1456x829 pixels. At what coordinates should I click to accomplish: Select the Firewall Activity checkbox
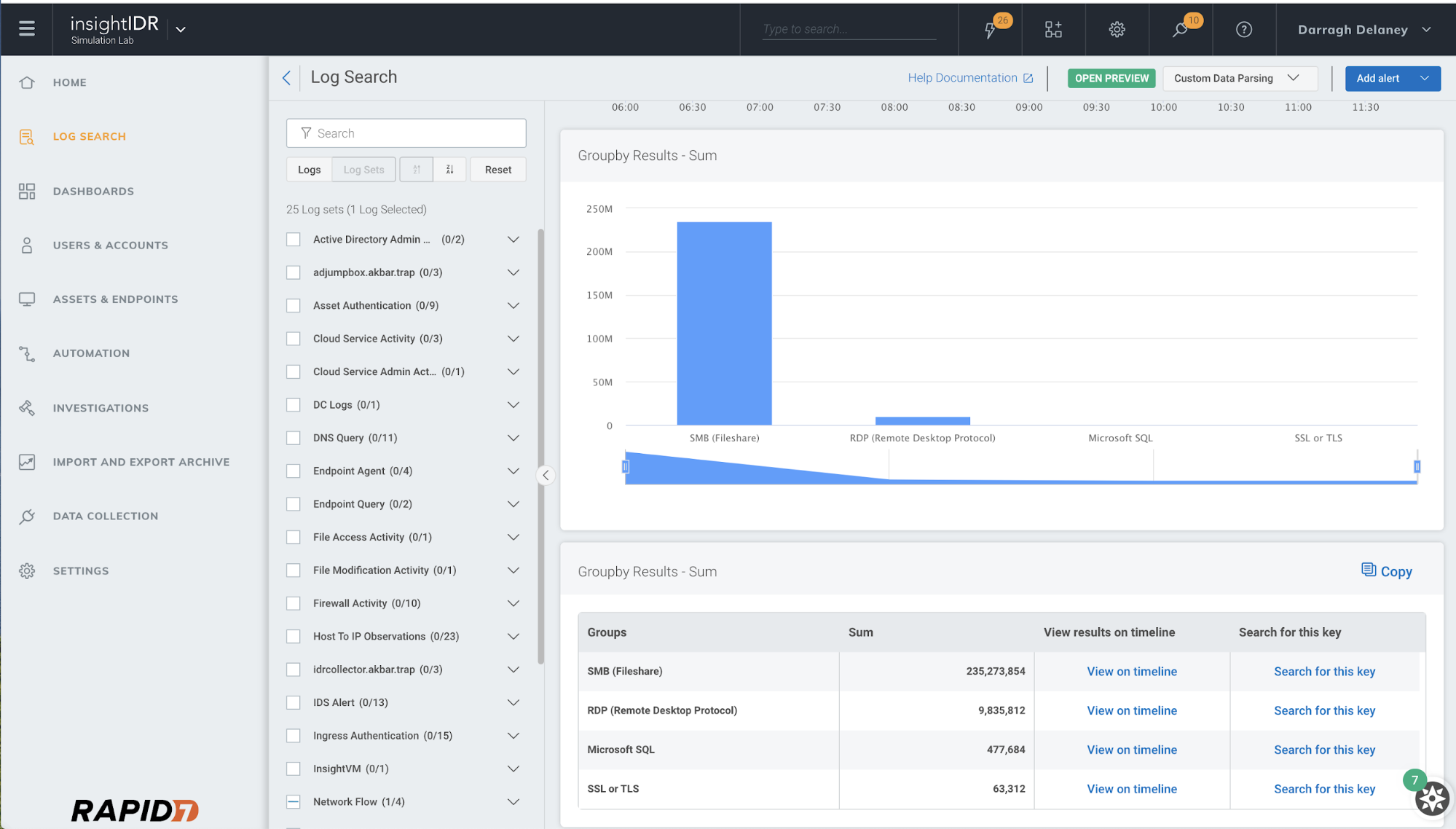[x=294, y=603]
